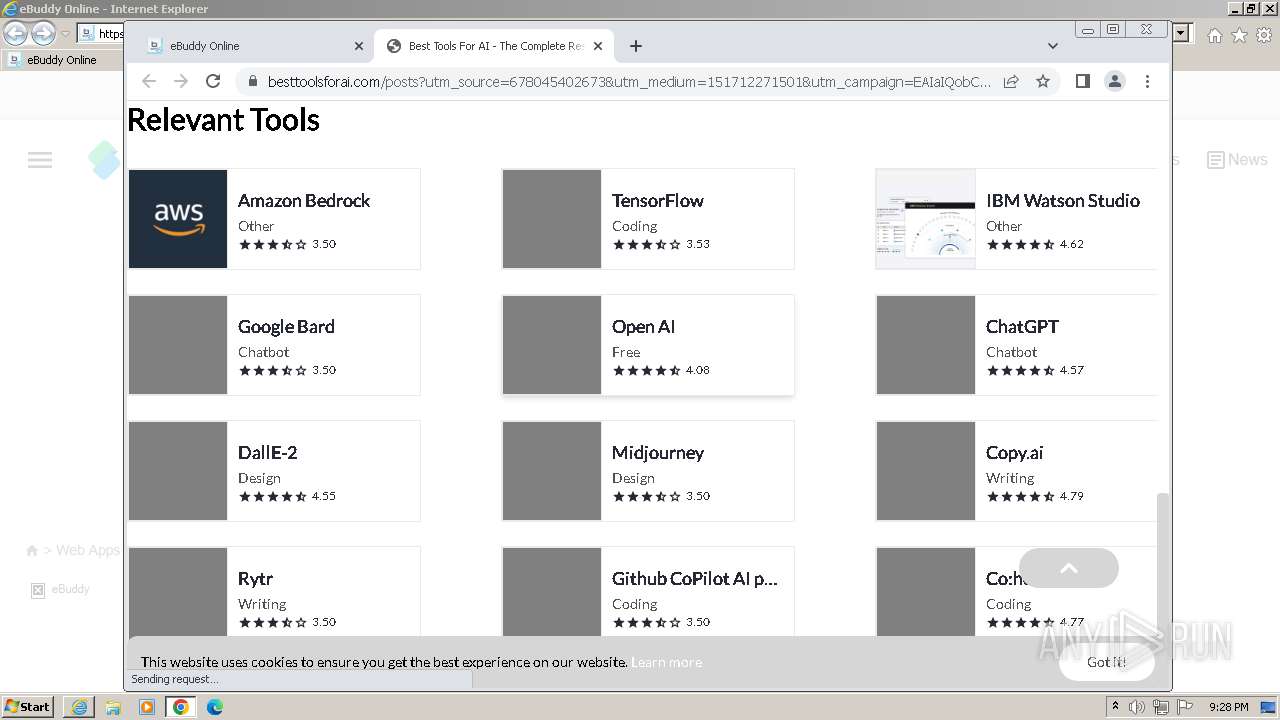Open the Github CoPilot AI tool card
This screenshot has height=720, width=1280.
(x=648, y=592)
